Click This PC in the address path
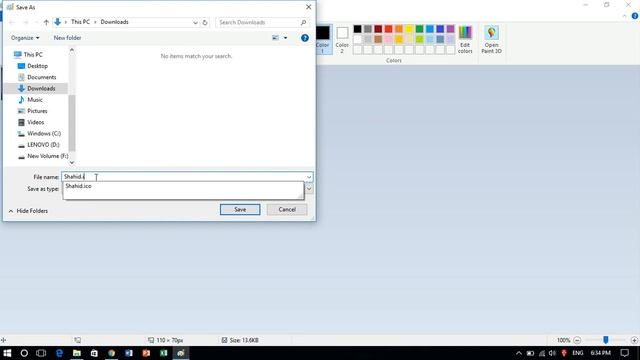Viewport: 640px width, 360px height. (80, 22)
